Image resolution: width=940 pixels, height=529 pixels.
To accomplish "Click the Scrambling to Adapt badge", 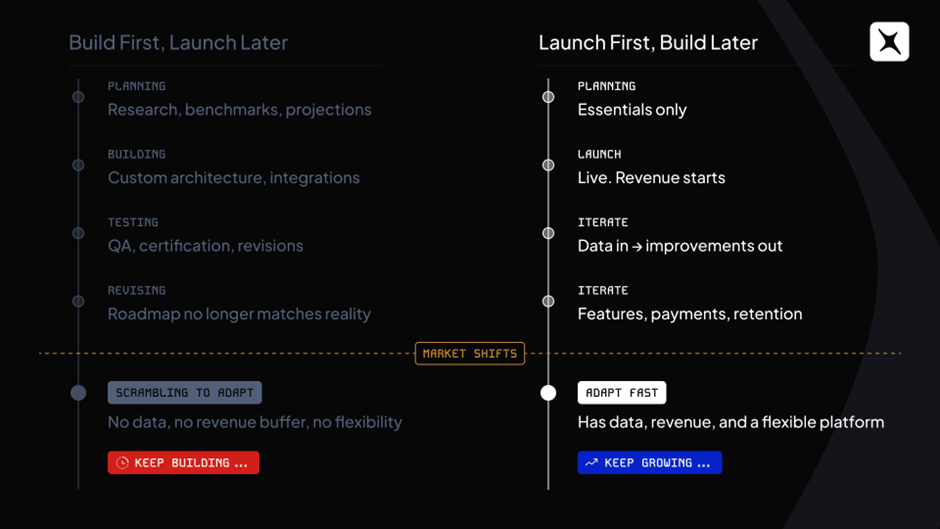I will [x=185, y=393].
